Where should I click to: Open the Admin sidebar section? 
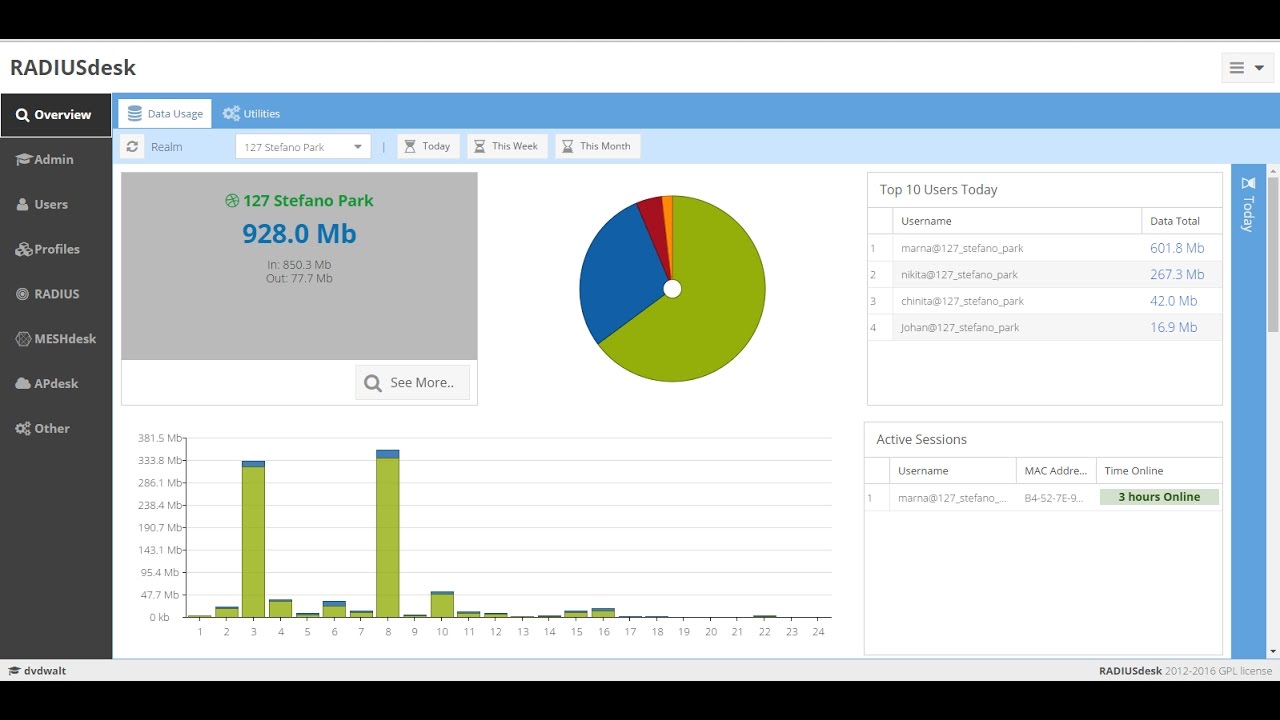tap(56, 159)
